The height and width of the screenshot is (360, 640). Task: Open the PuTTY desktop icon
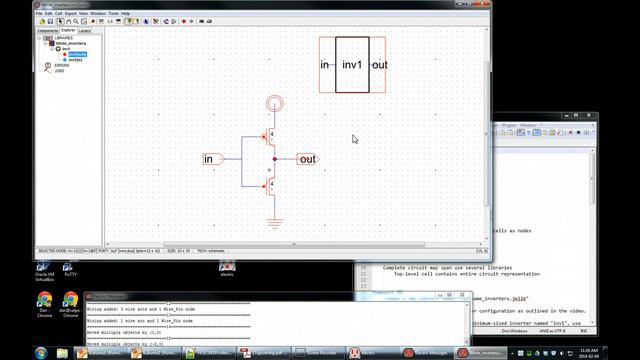tap(70, 270)
